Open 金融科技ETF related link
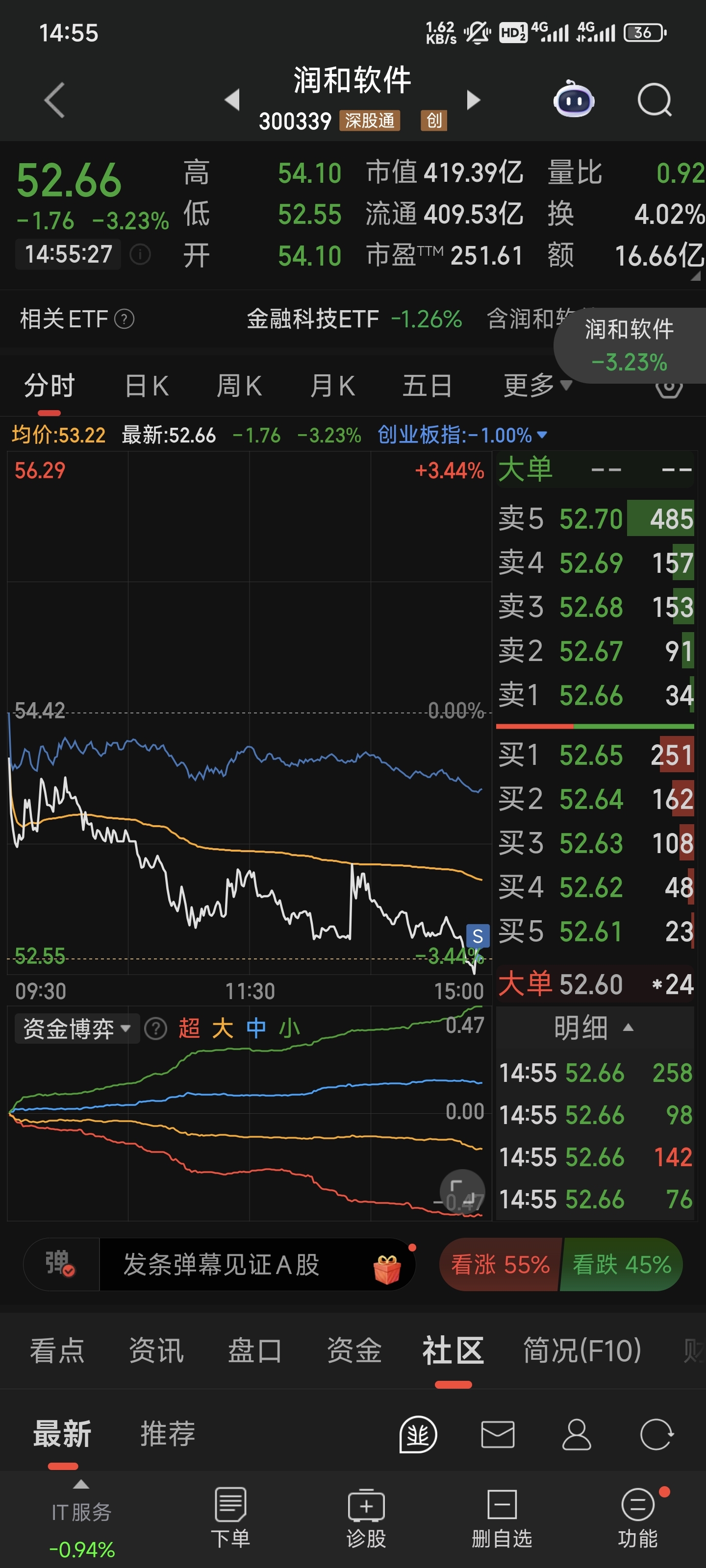Screen dimensions: 706x1568 click(x=354, y=318)
